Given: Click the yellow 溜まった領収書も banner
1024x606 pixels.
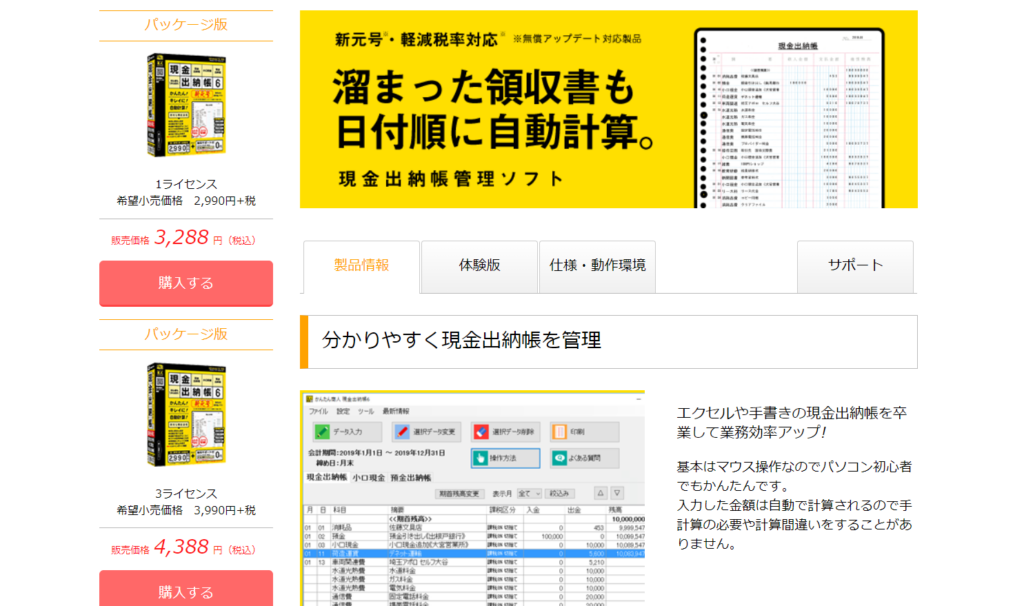Looking at the screenshot, I should 609,109.
